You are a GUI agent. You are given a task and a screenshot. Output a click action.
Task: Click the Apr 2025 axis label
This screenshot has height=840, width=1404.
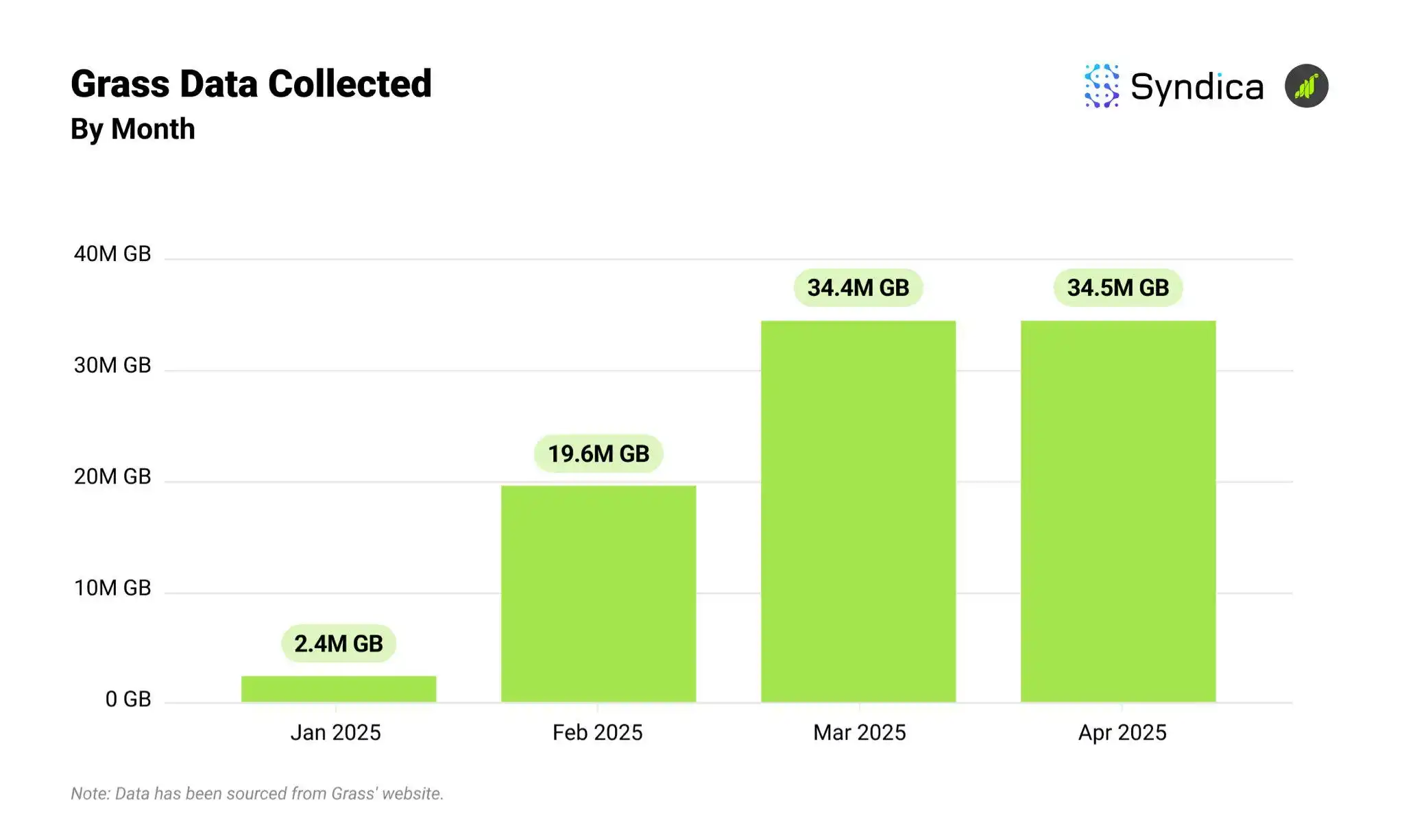point(1122,732)
